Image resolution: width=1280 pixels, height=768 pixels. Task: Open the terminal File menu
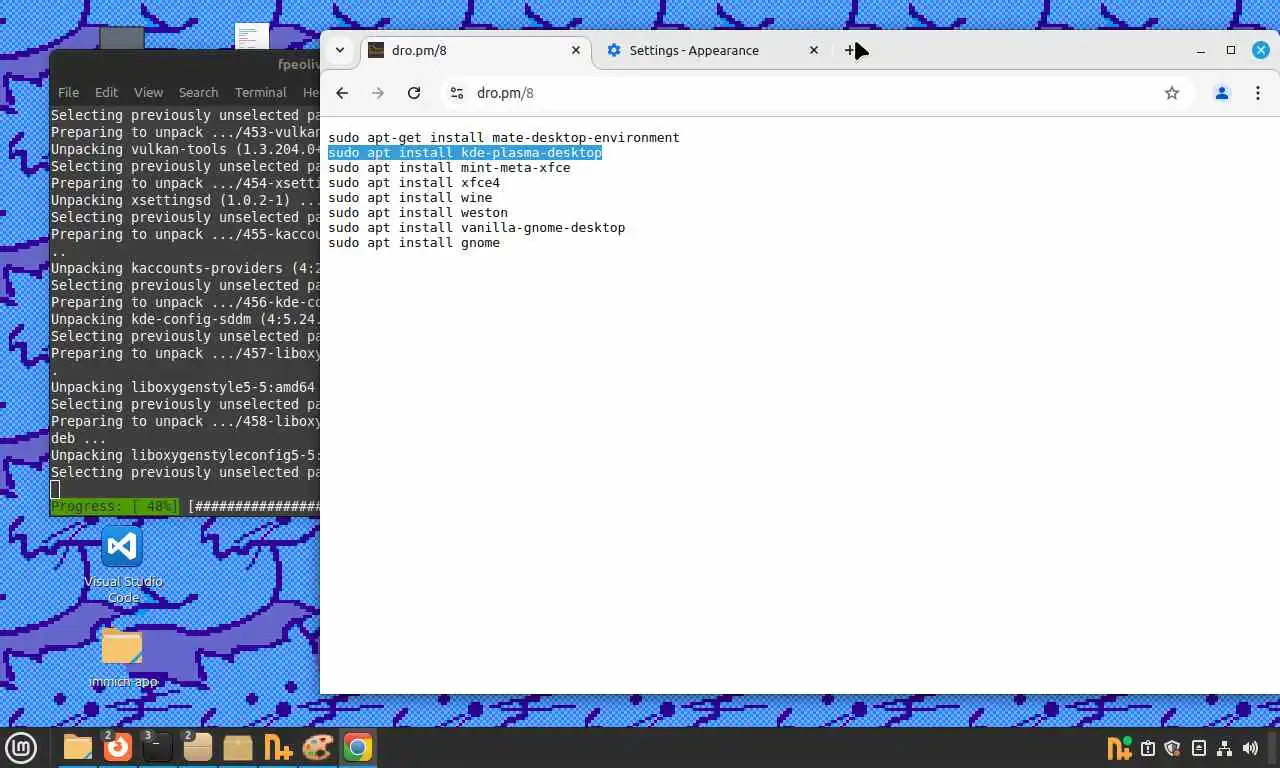pos(68,92)
